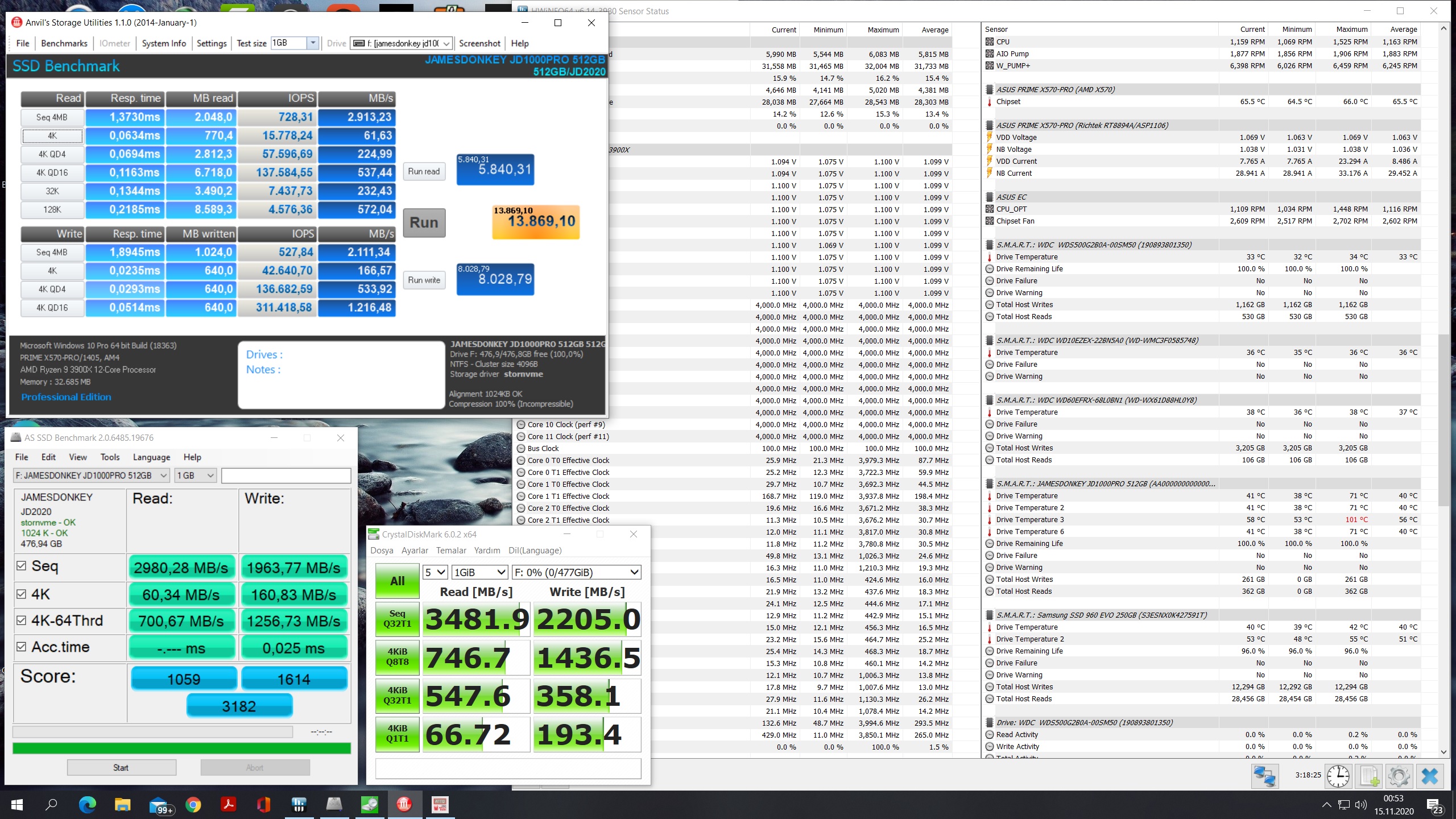1456x819 pixels.
Task: Click Anvil 4K read test row button
Action: pos(52,136)
